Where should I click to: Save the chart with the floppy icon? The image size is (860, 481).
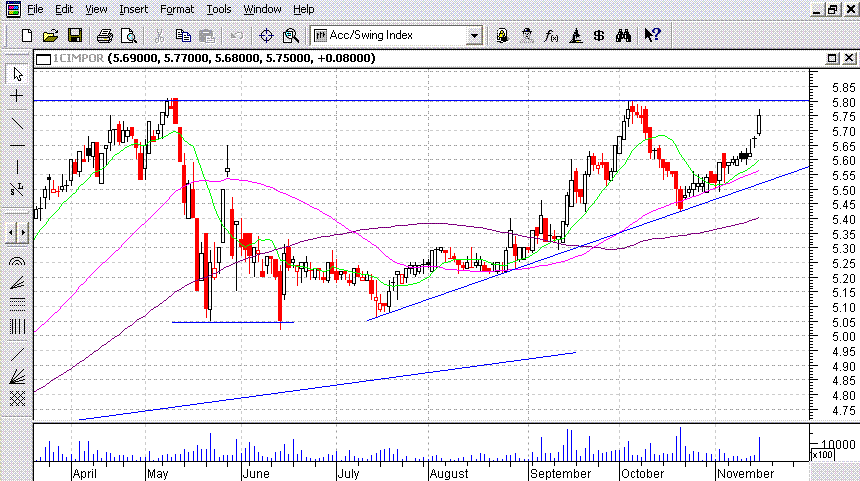[75, 36]
